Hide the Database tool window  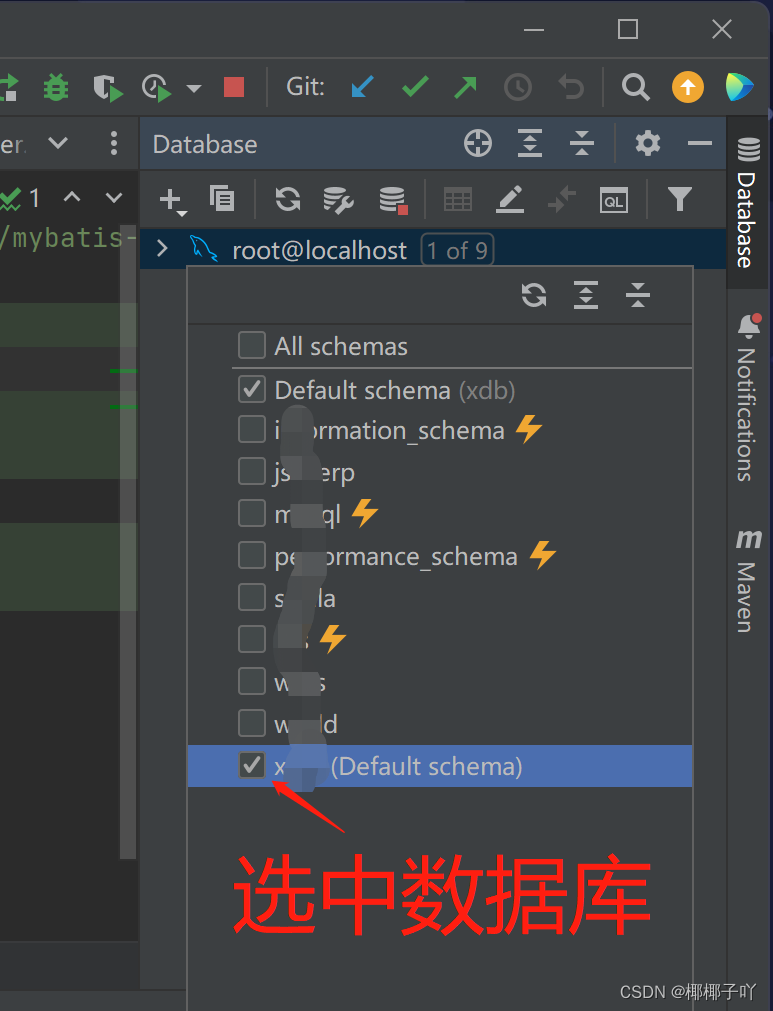[700, 143]
